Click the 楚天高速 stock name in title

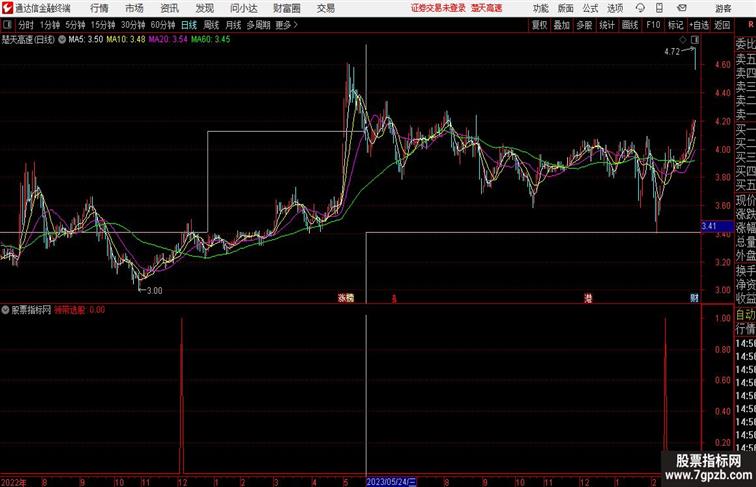pyautogui.click(x=486, y=8)
